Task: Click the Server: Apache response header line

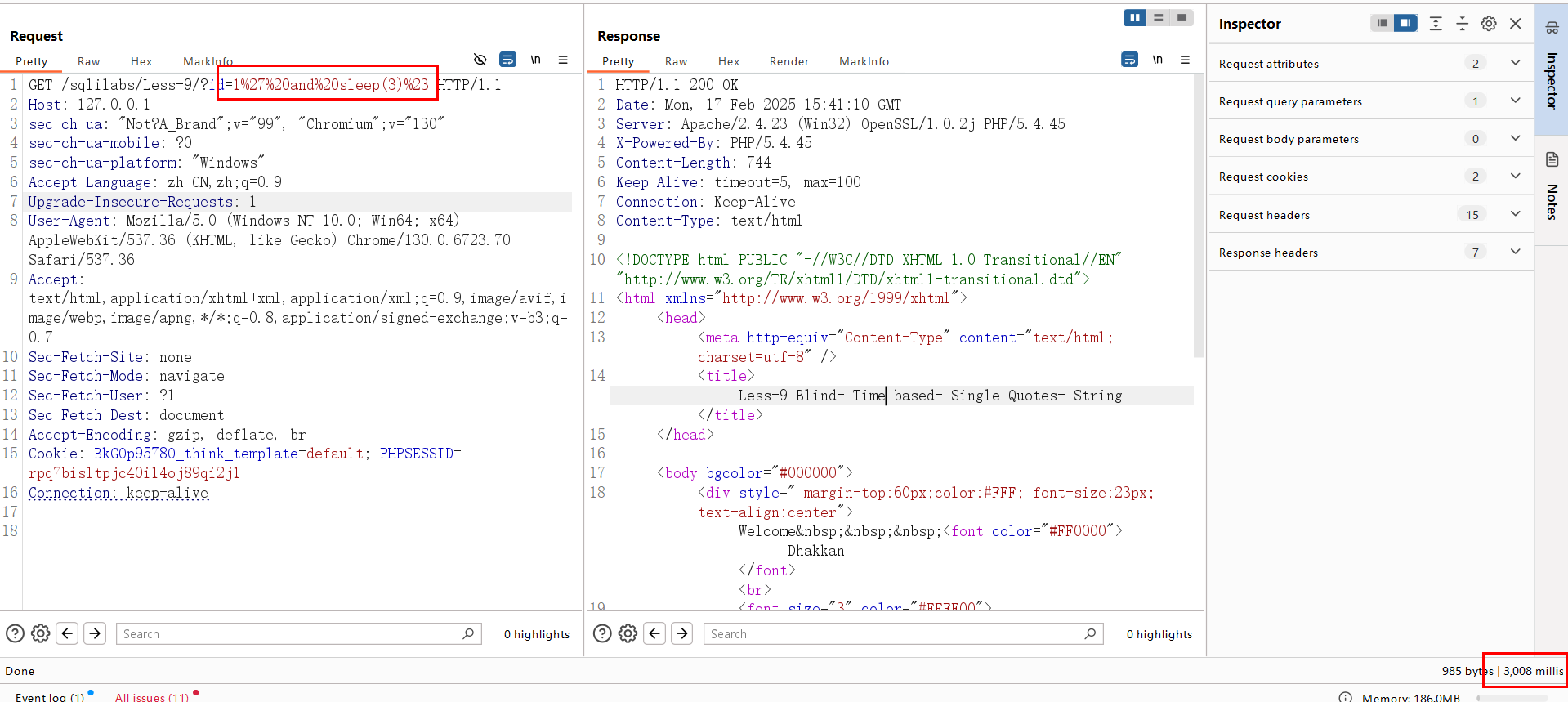Action: click(841, 124)
